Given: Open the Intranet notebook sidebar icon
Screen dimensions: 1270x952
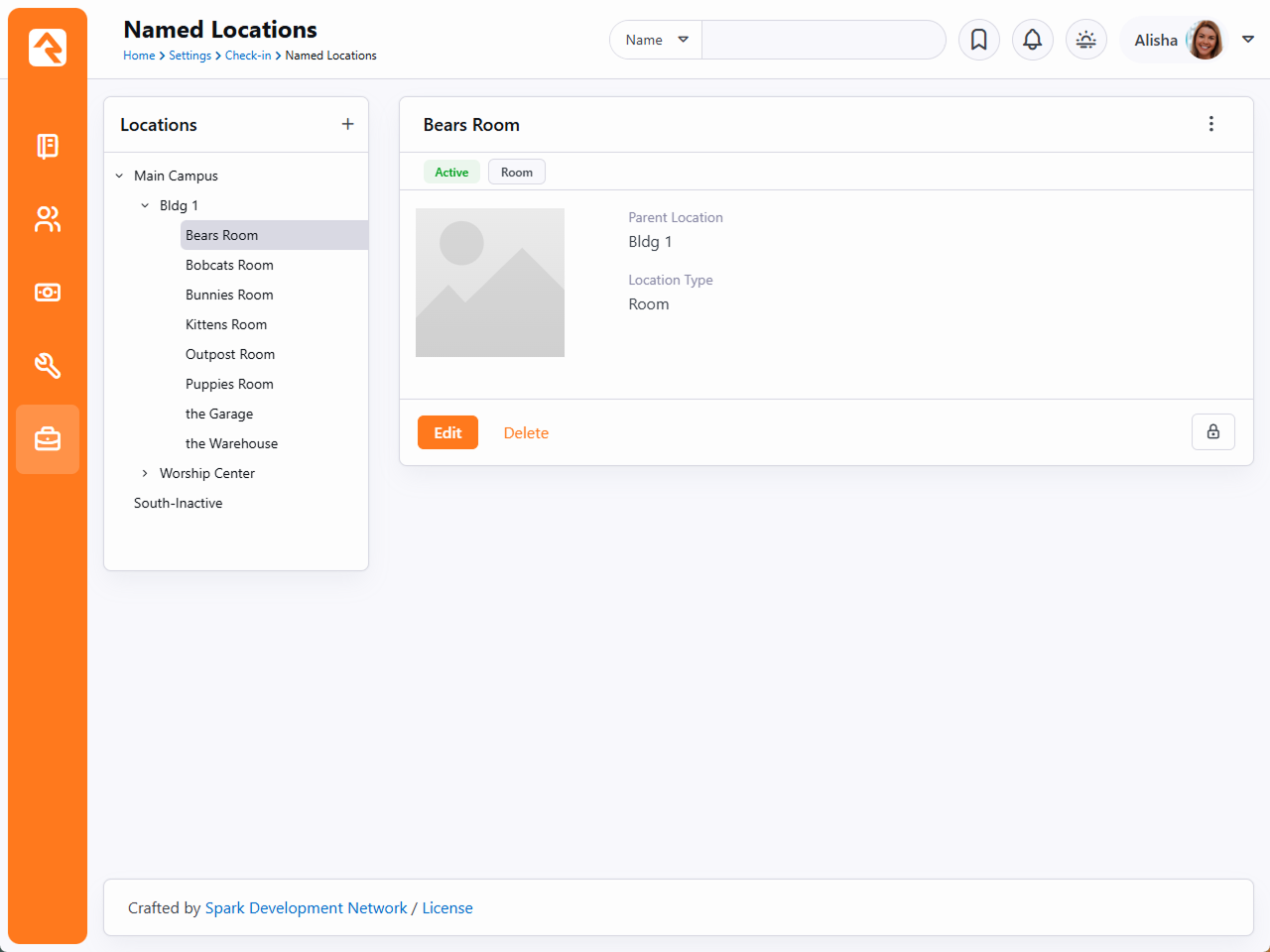Looking at the screenshot, I should click(x=48, y=146).
